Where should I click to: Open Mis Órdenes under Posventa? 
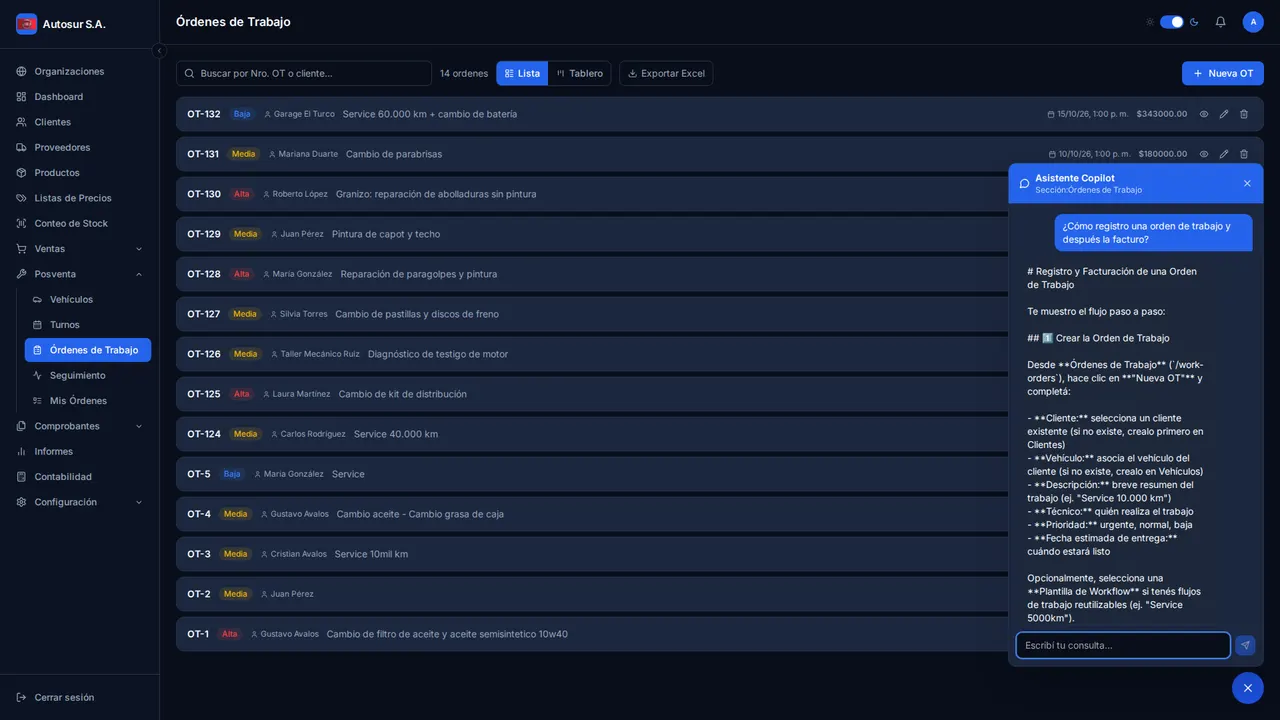tap(88, 401)
